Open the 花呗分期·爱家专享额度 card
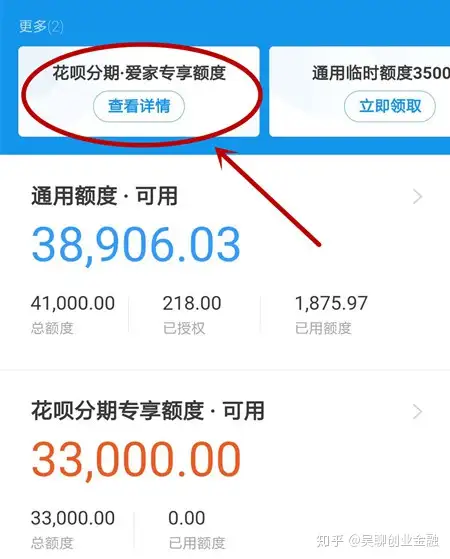450x559 pixels. (139, 92)
